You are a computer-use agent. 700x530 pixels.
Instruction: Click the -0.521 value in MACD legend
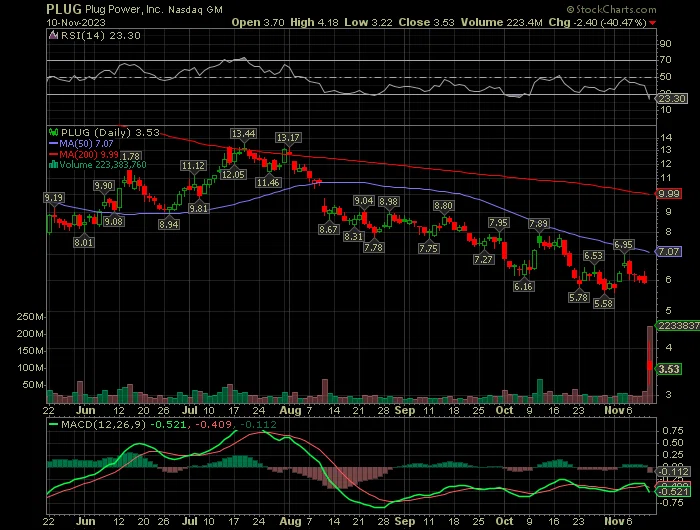pos(168,424)
